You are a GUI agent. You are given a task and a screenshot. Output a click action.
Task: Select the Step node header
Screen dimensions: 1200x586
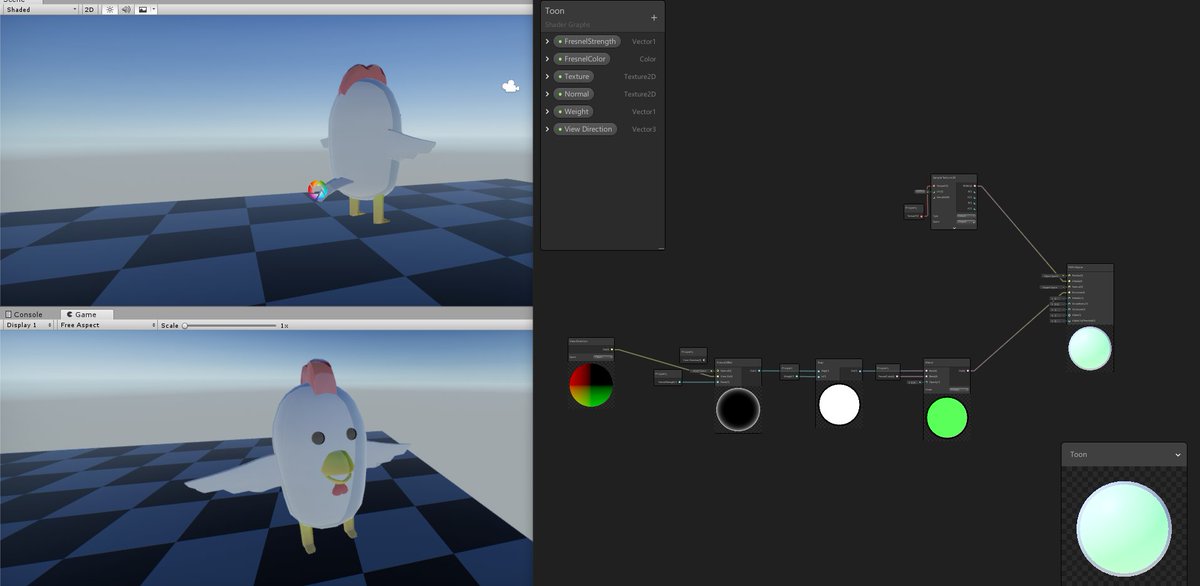[x=839, y=361]
